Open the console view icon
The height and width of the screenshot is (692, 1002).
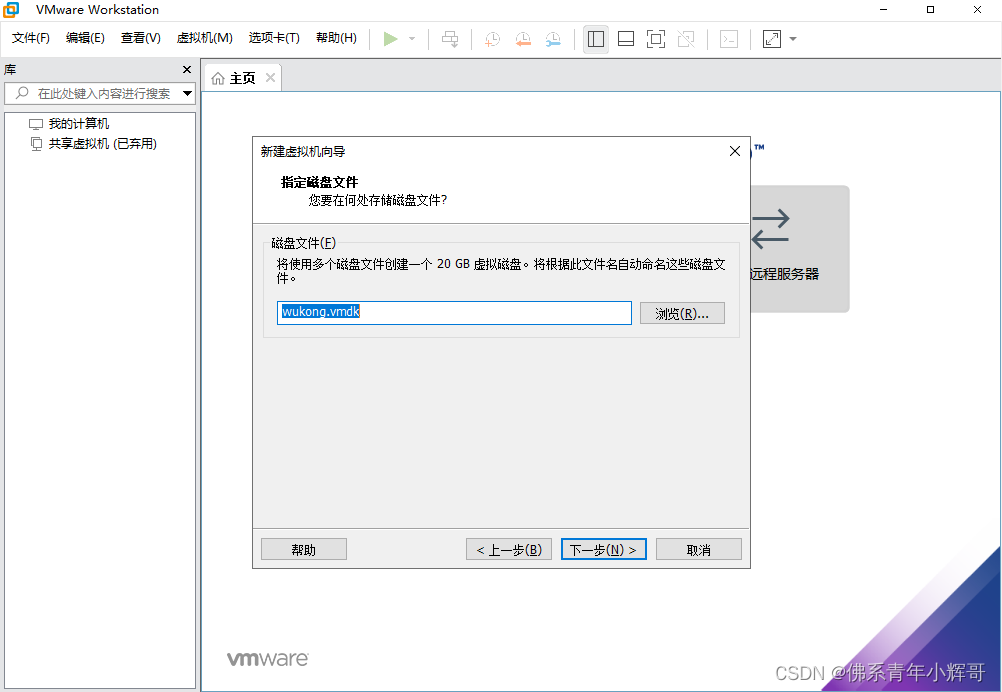pyautogui.click(x=728, y=39)
